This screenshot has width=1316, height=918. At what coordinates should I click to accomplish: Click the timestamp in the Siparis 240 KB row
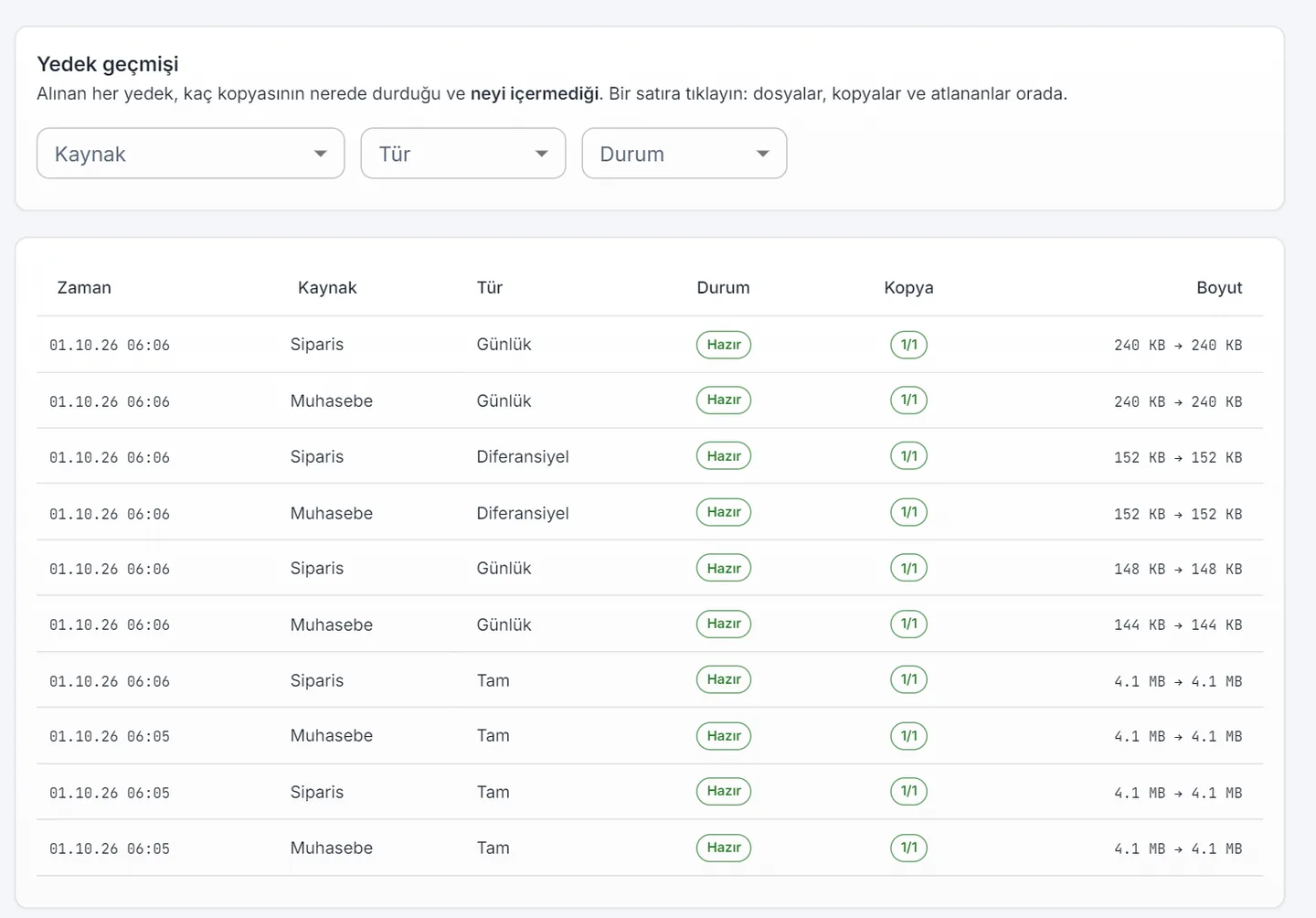(110, 345)
